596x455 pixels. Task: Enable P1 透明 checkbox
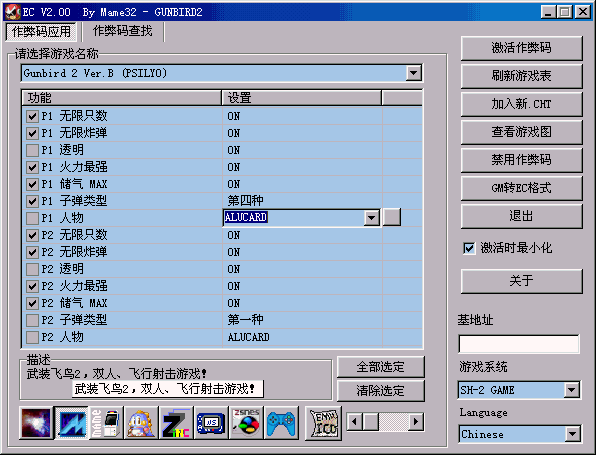[x=32, y=150]
